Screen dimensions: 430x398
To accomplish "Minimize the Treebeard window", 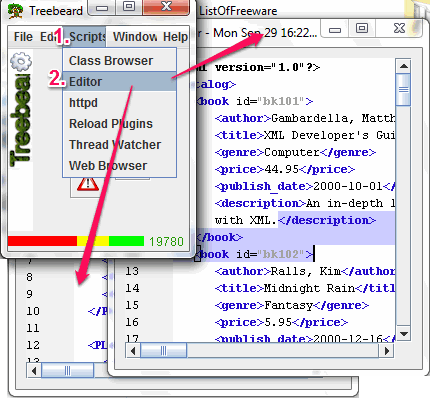I will point(102,7).
